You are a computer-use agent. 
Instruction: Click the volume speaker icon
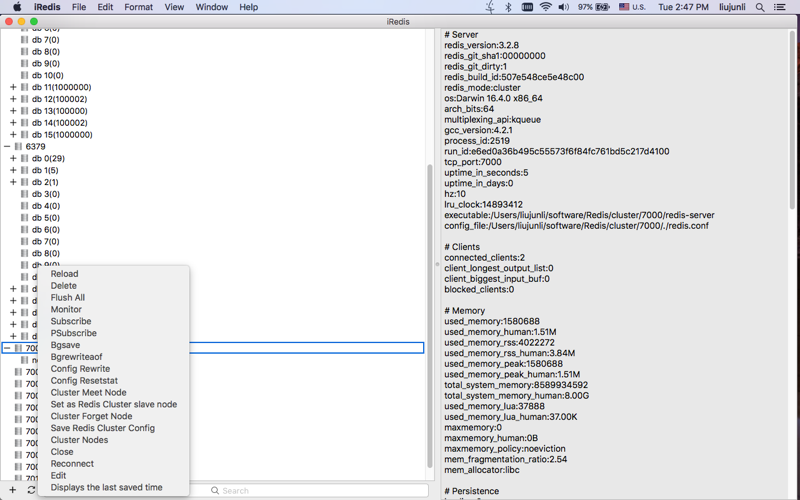point(564,7)
